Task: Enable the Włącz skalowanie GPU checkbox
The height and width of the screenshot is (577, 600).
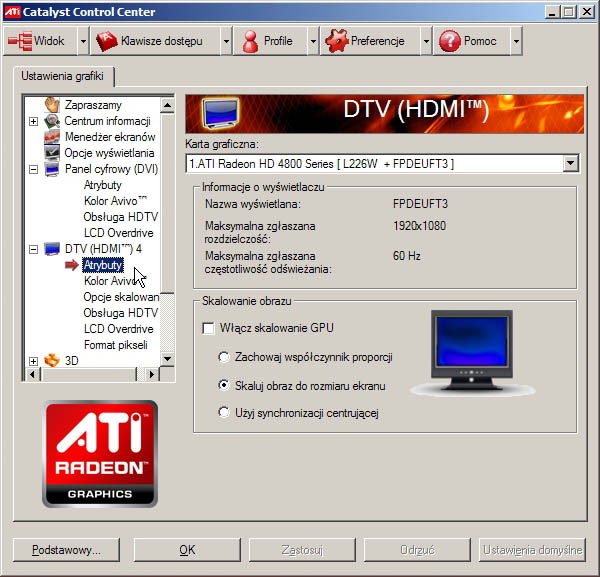Action: click(208, 328)
